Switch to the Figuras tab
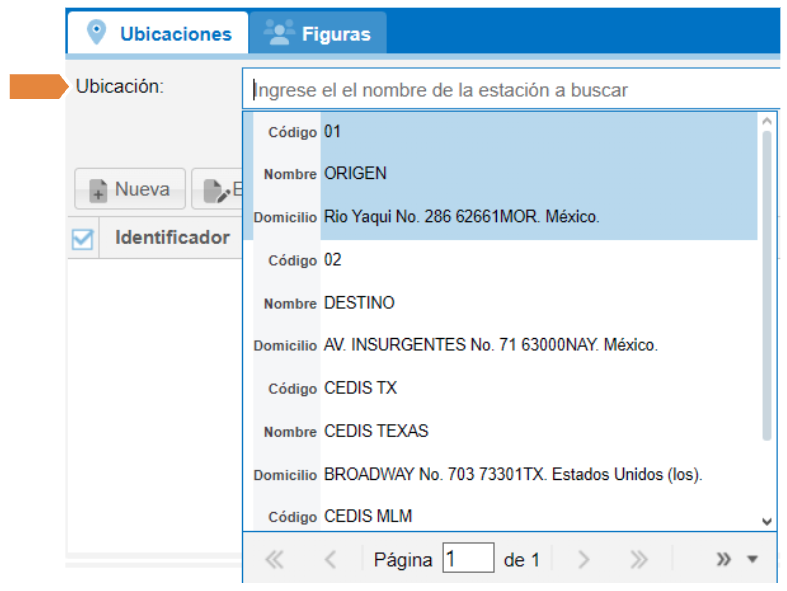 click(x=318, y=34)
